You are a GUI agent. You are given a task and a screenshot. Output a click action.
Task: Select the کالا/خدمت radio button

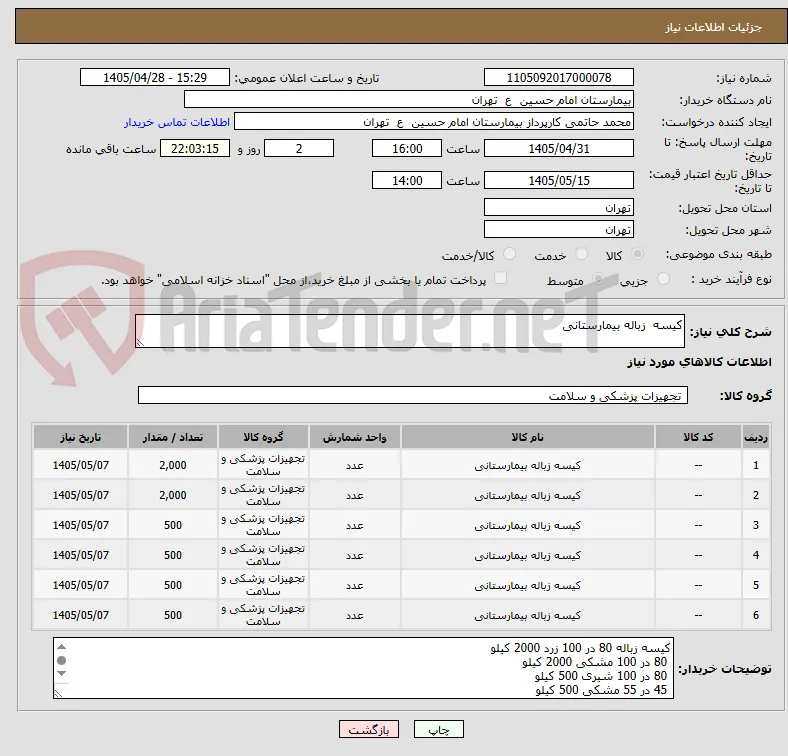(x=510, y=254)
